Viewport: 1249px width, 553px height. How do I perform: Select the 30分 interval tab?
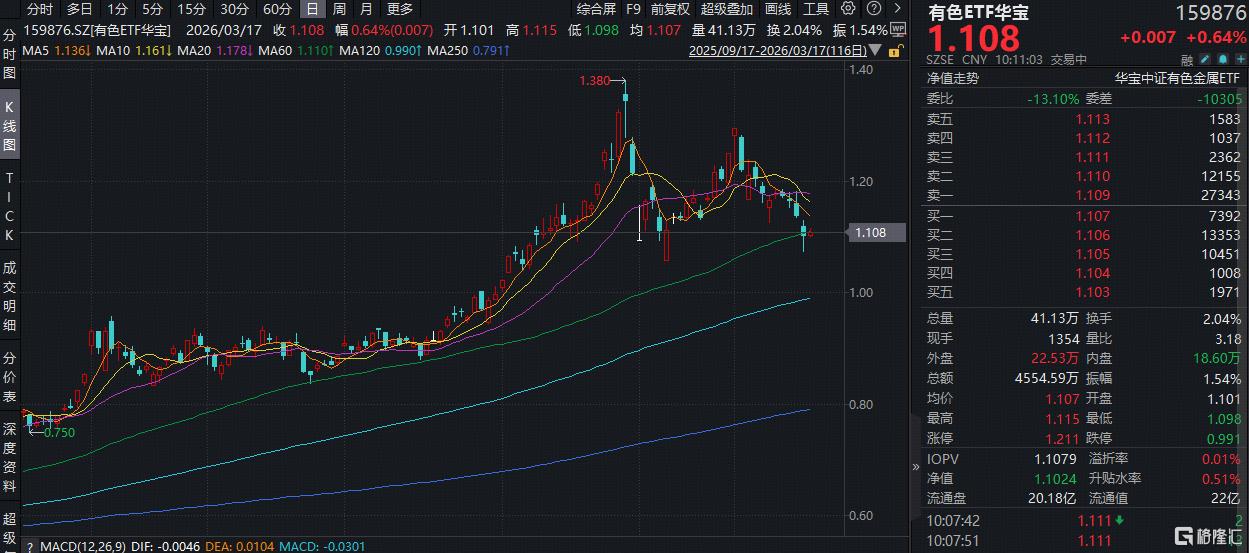coord(234,9)
